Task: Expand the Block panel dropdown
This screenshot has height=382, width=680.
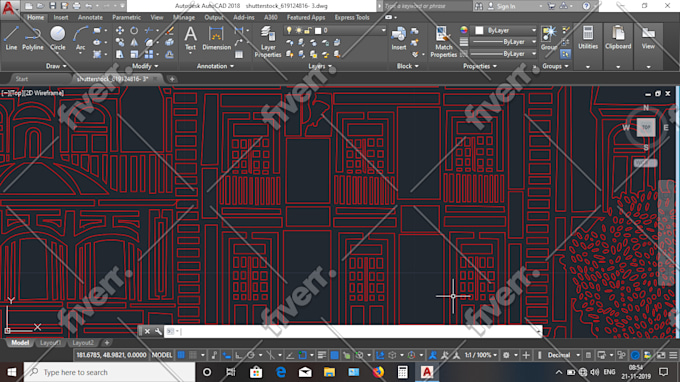Action: (408, 66)
